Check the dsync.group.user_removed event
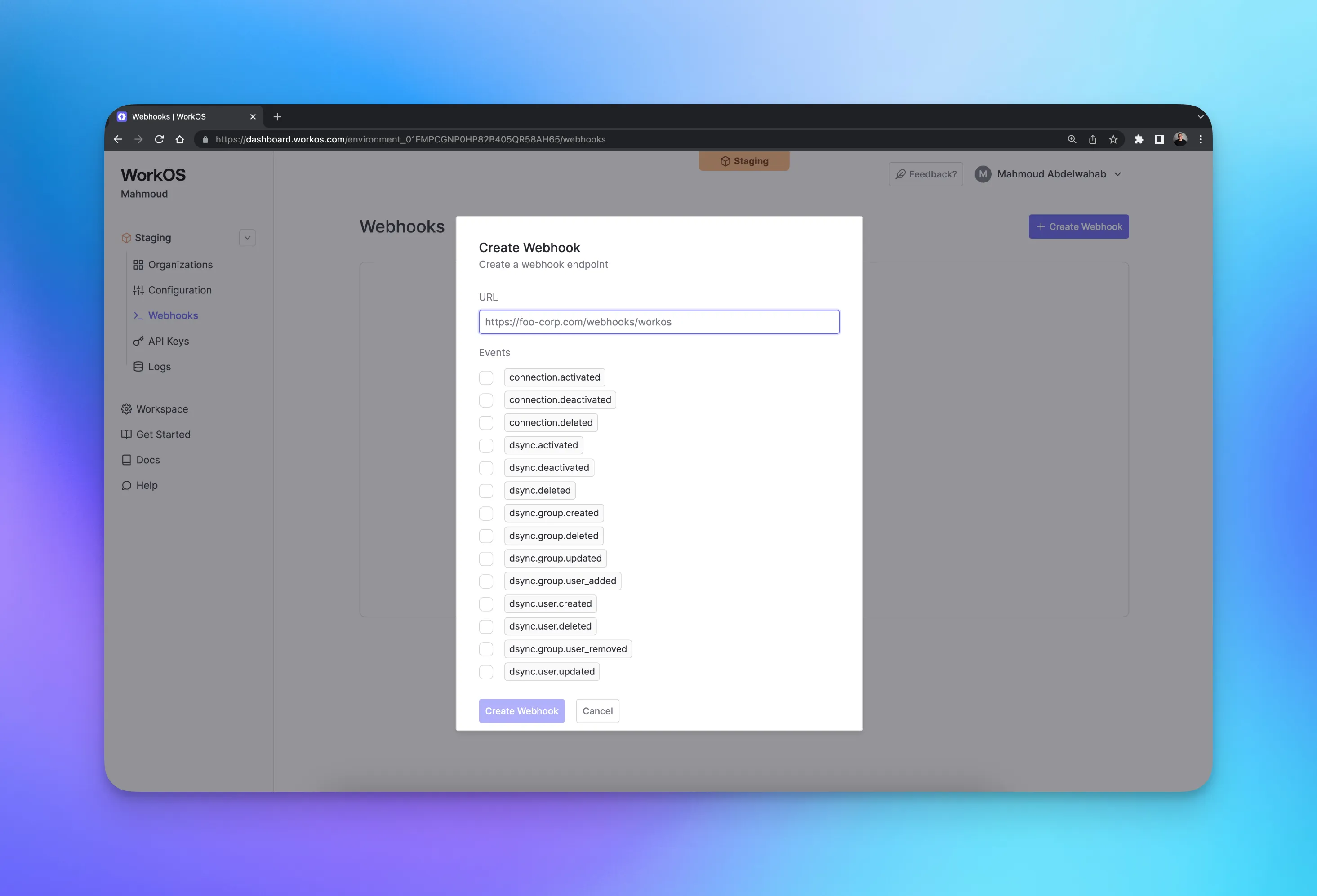The width and height of the screenshot is (1317, 896). pos(485,650)
